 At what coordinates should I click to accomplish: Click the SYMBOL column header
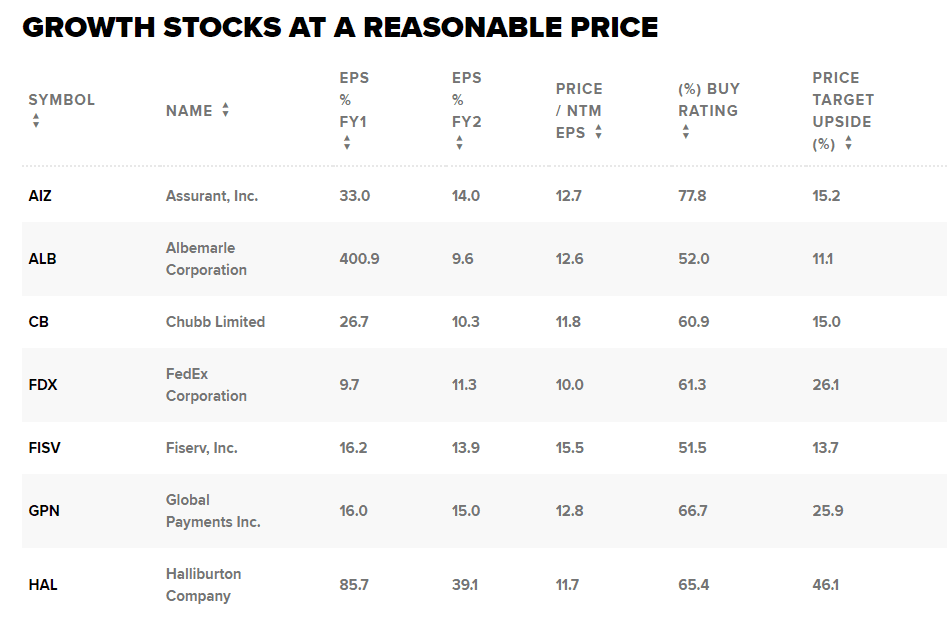click(x=61, y=100)
